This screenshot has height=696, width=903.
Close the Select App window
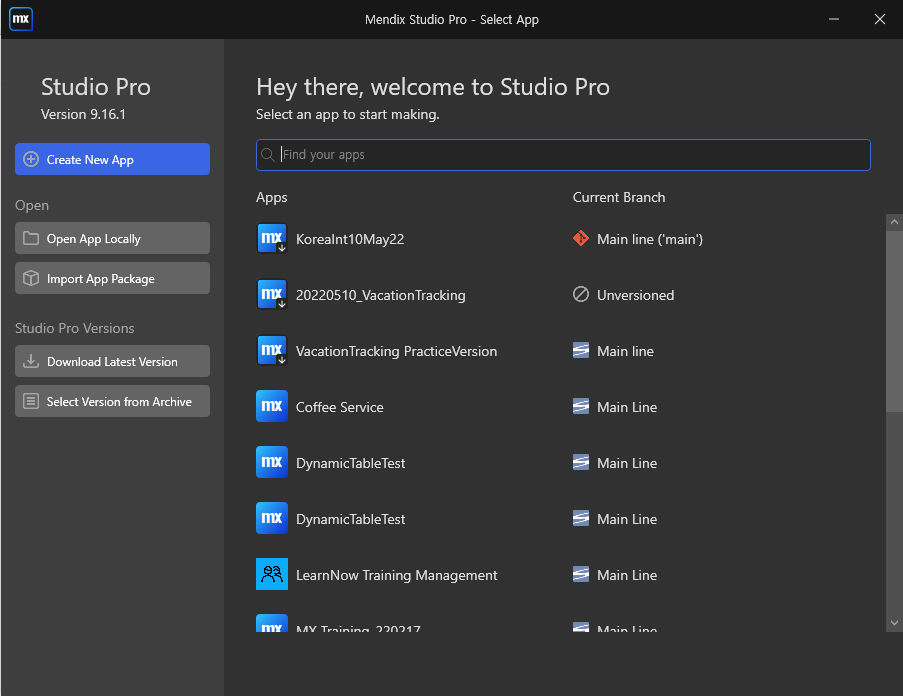click(879, 19)
